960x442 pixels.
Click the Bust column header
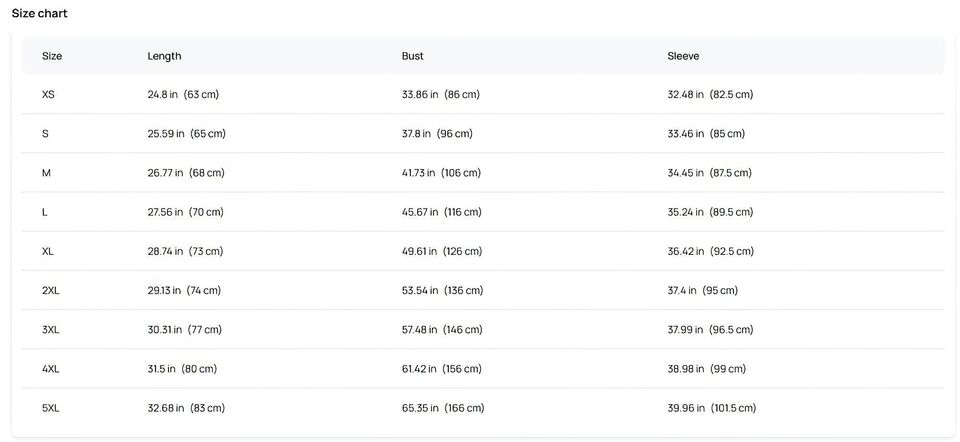412,56
